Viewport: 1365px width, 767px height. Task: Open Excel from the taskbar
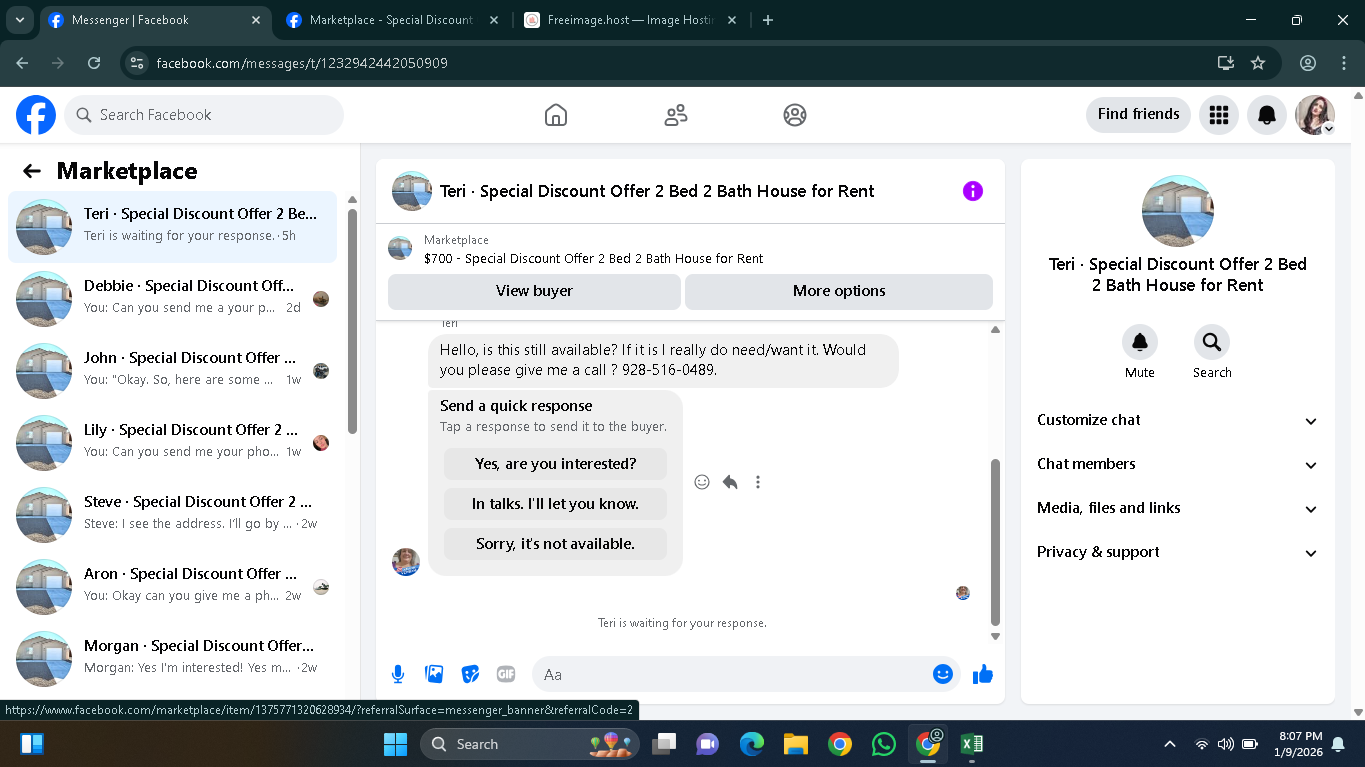click(971, 744)
